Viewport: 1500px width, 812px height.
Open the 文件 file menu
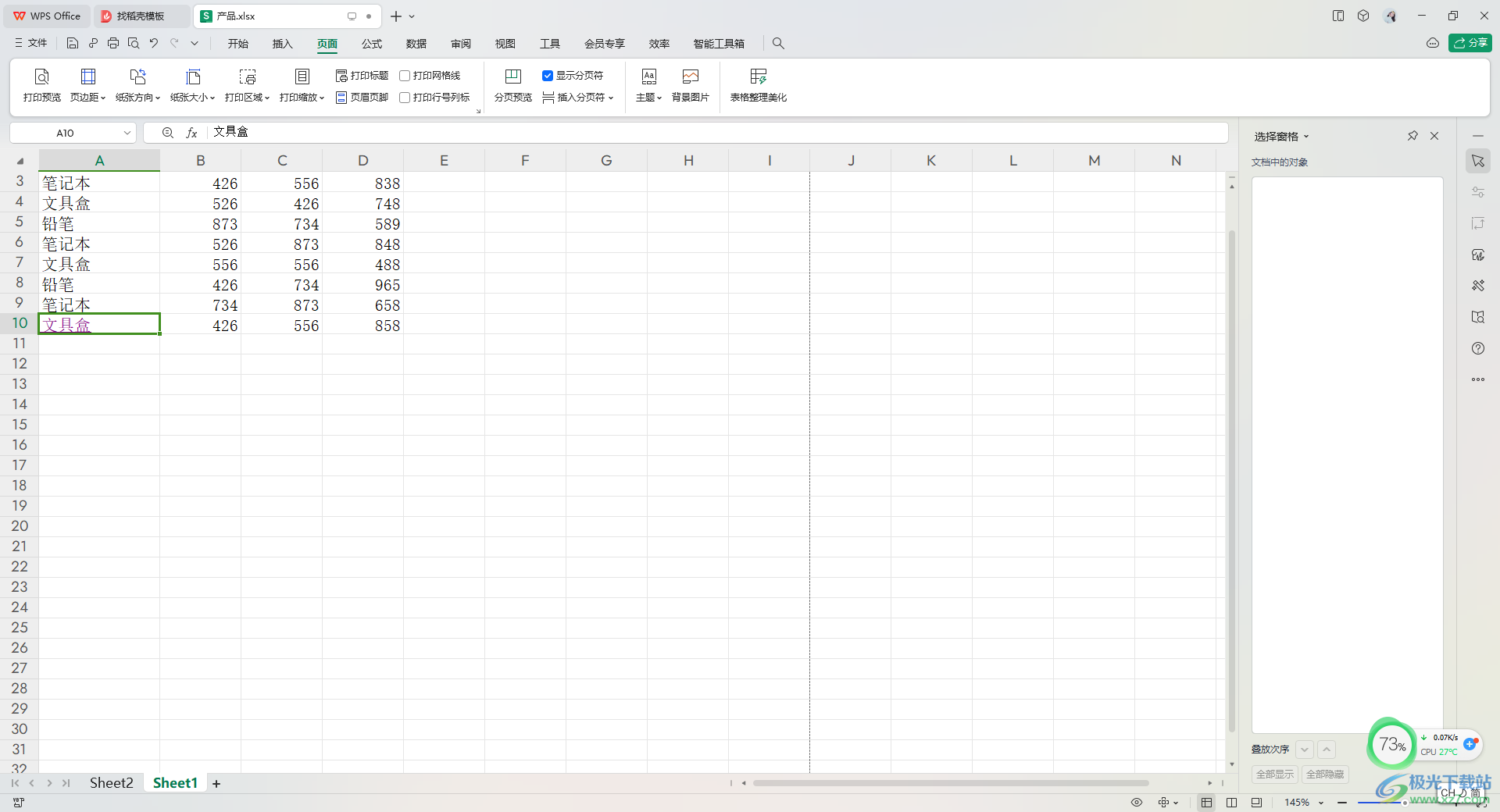point(31,44)
